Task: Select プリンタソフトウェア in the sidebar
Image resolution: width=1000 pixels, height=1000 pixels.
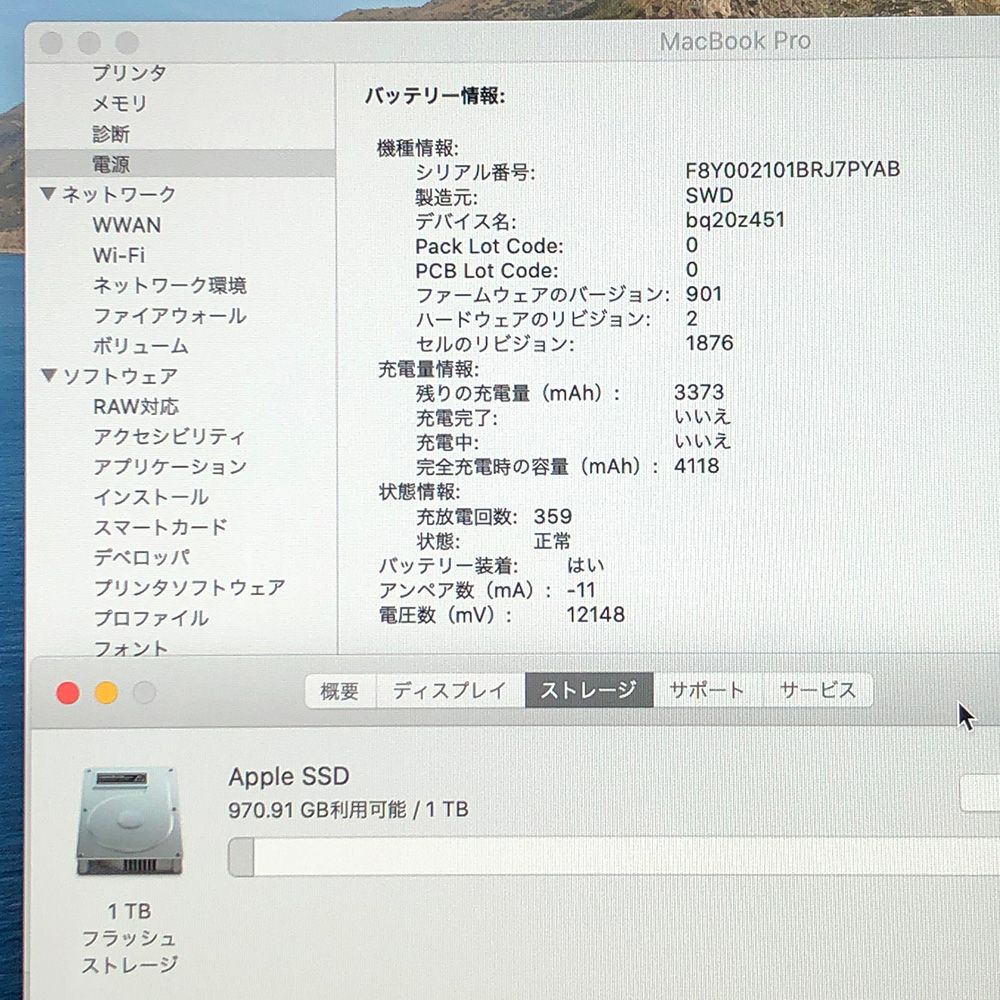Action: 189,587
